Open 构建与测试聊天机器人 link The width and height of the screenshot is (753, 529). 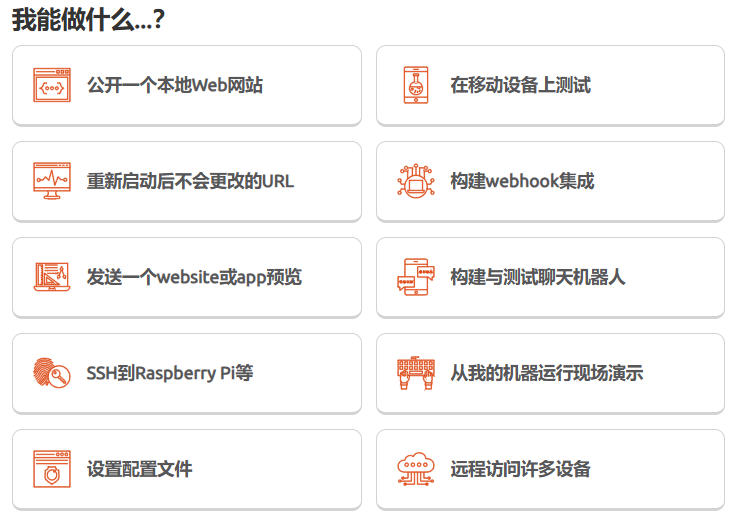point(538,277)
